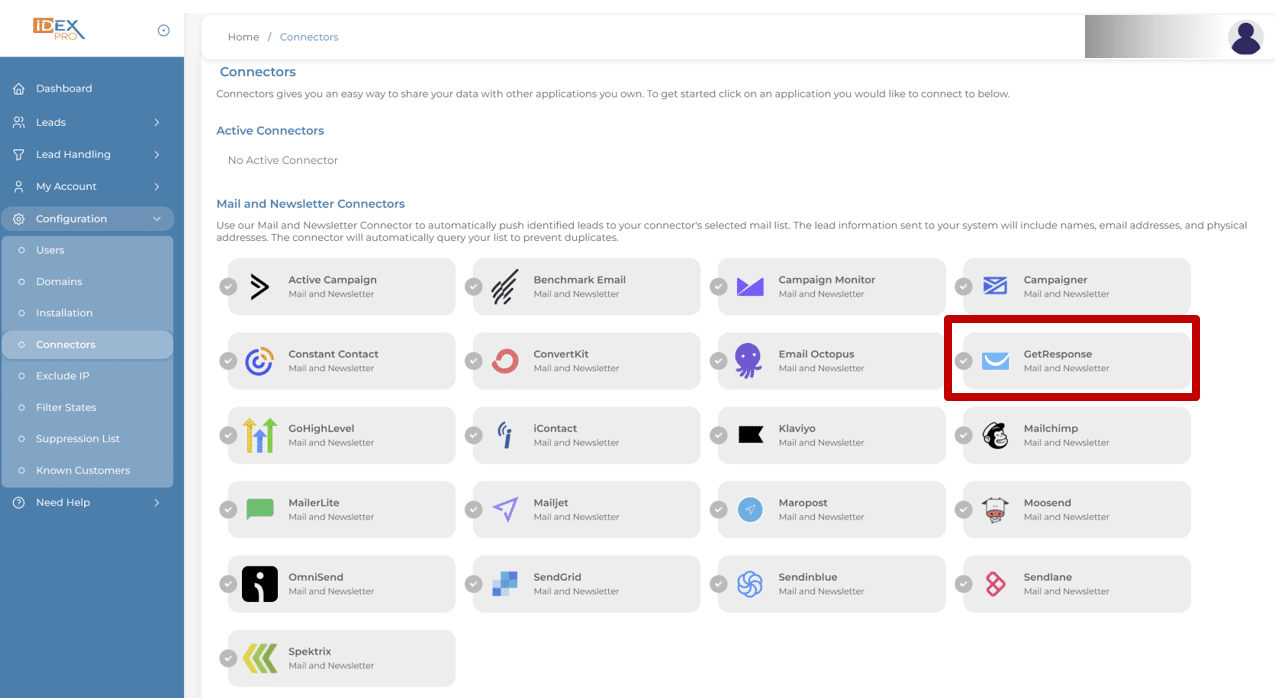The image size is (1286, 698).
Task: Collapse the sidebar with the circle icon
Action: point(164,31)
